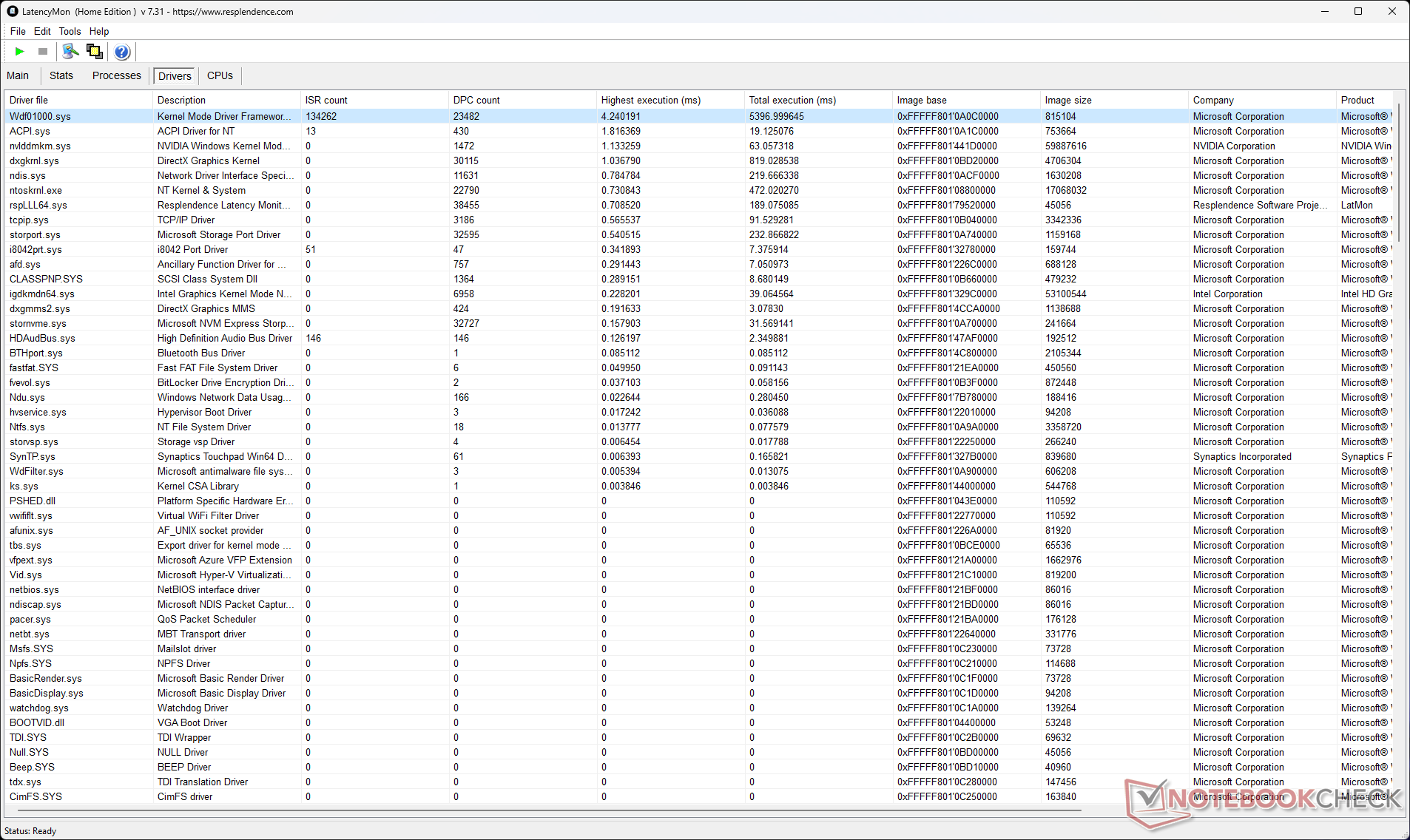The width and height of the screenshot is (1410, 840).
Task: Open the Edit menu
Action: pos(42,31)
